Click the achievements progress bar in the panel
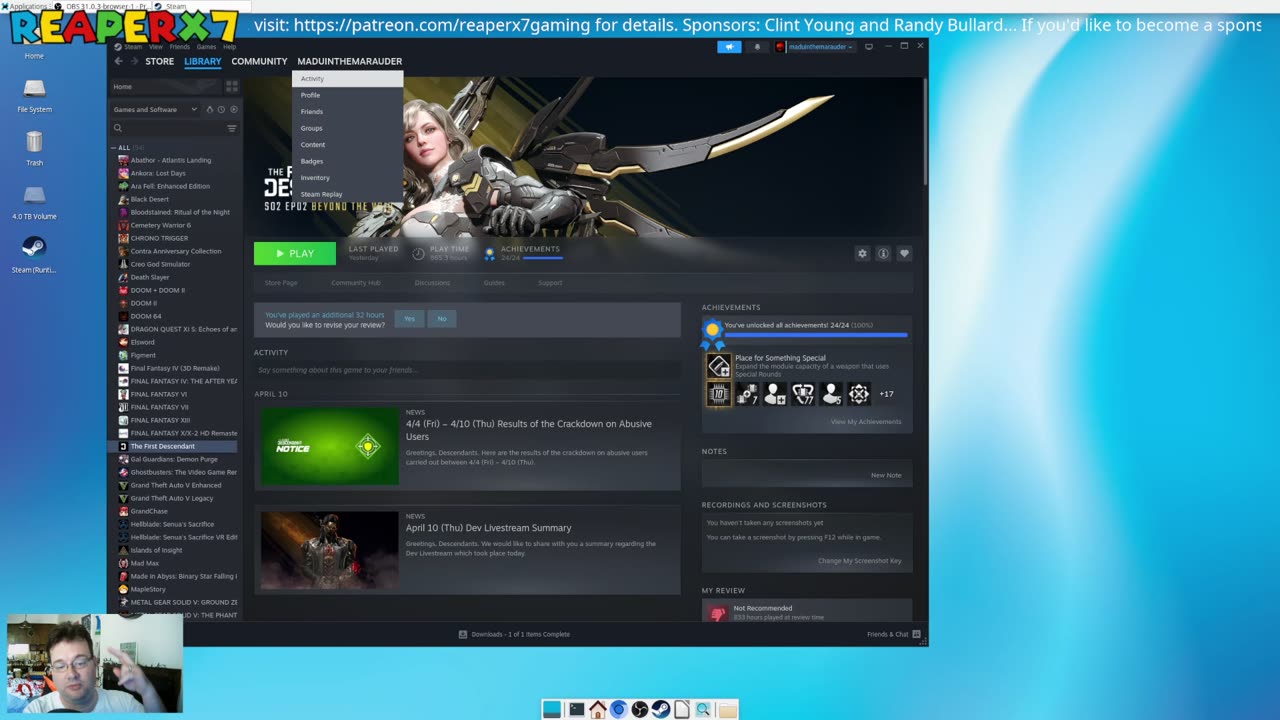The height and width of the screenshot is (720, 1280). coord(816,335)
